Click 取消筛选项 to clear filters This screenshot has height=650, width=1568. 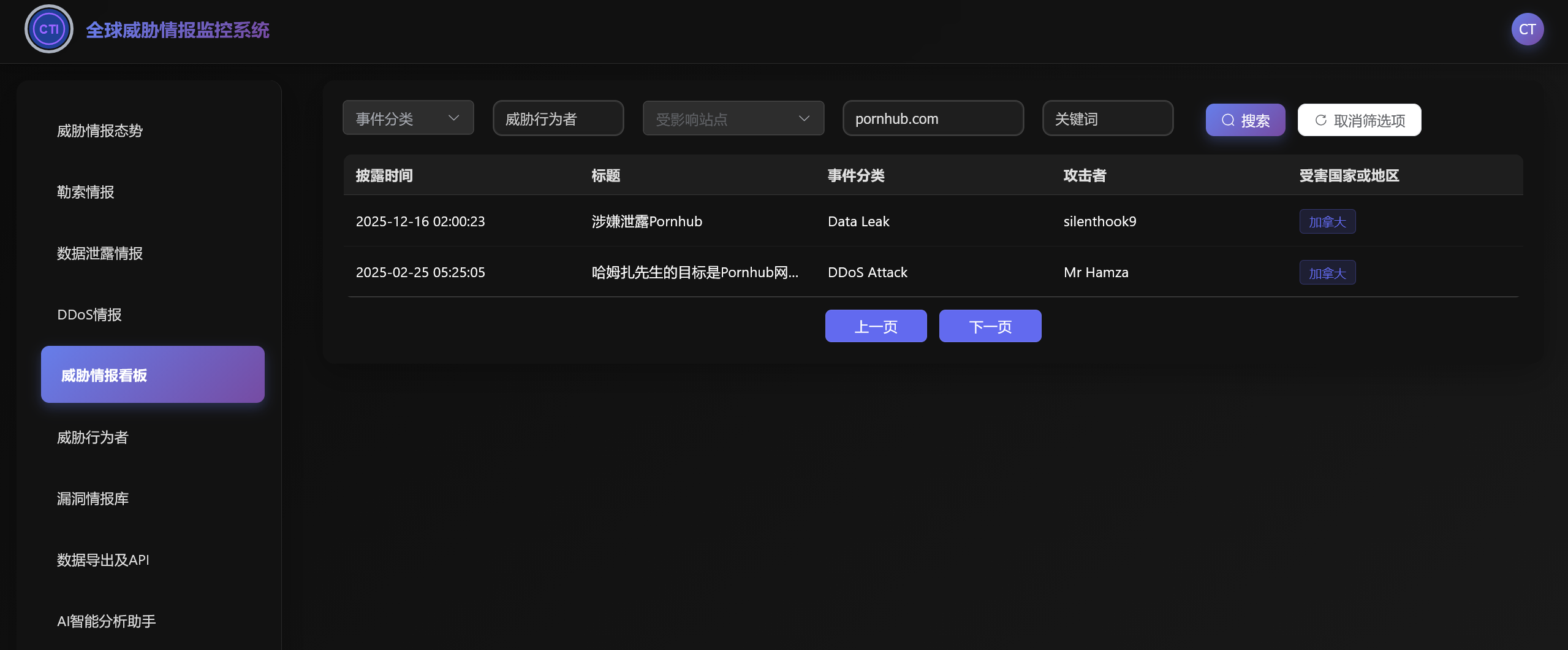click(1358, 120)
